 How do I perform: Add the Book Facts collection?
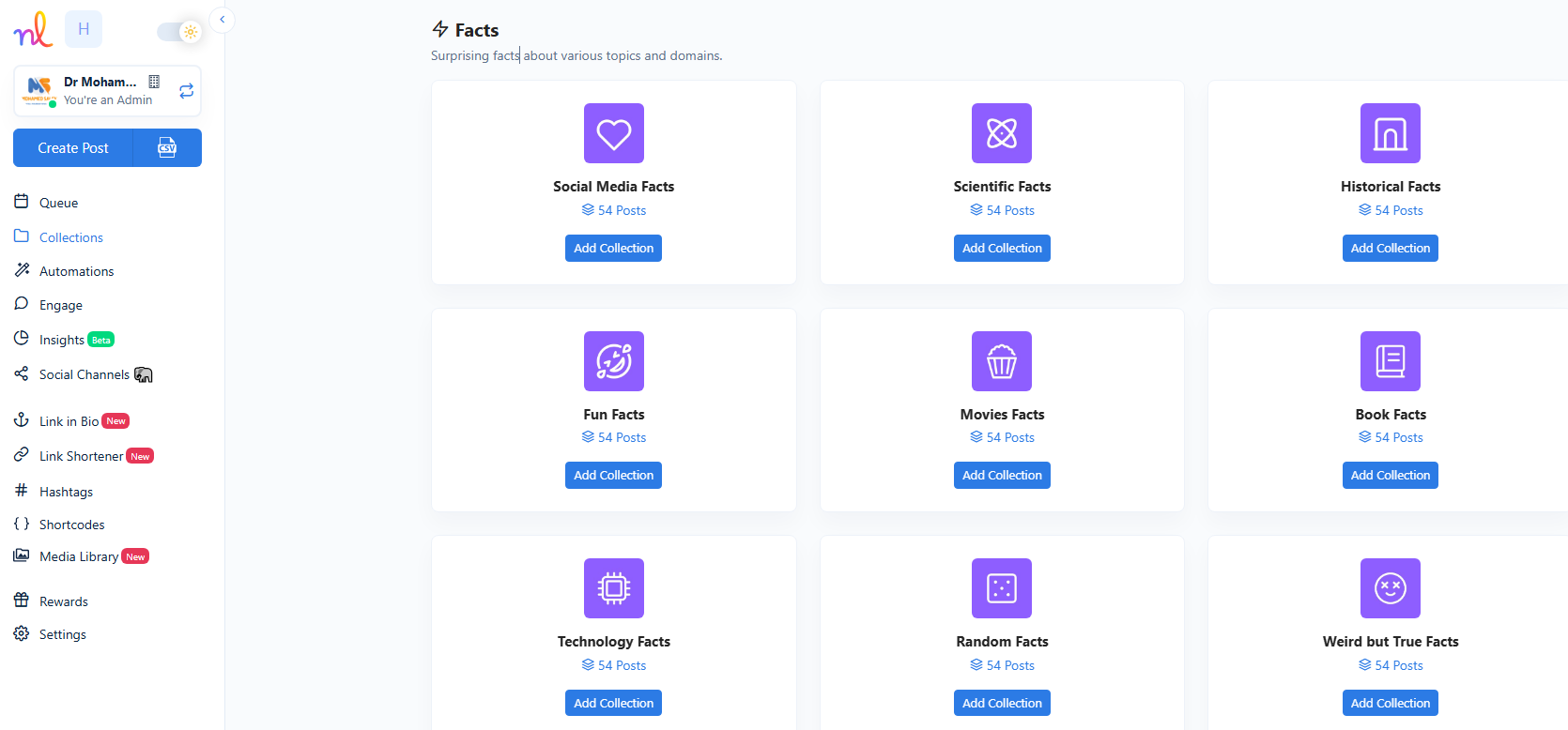pyautogui.click(x=1391, y=475)
